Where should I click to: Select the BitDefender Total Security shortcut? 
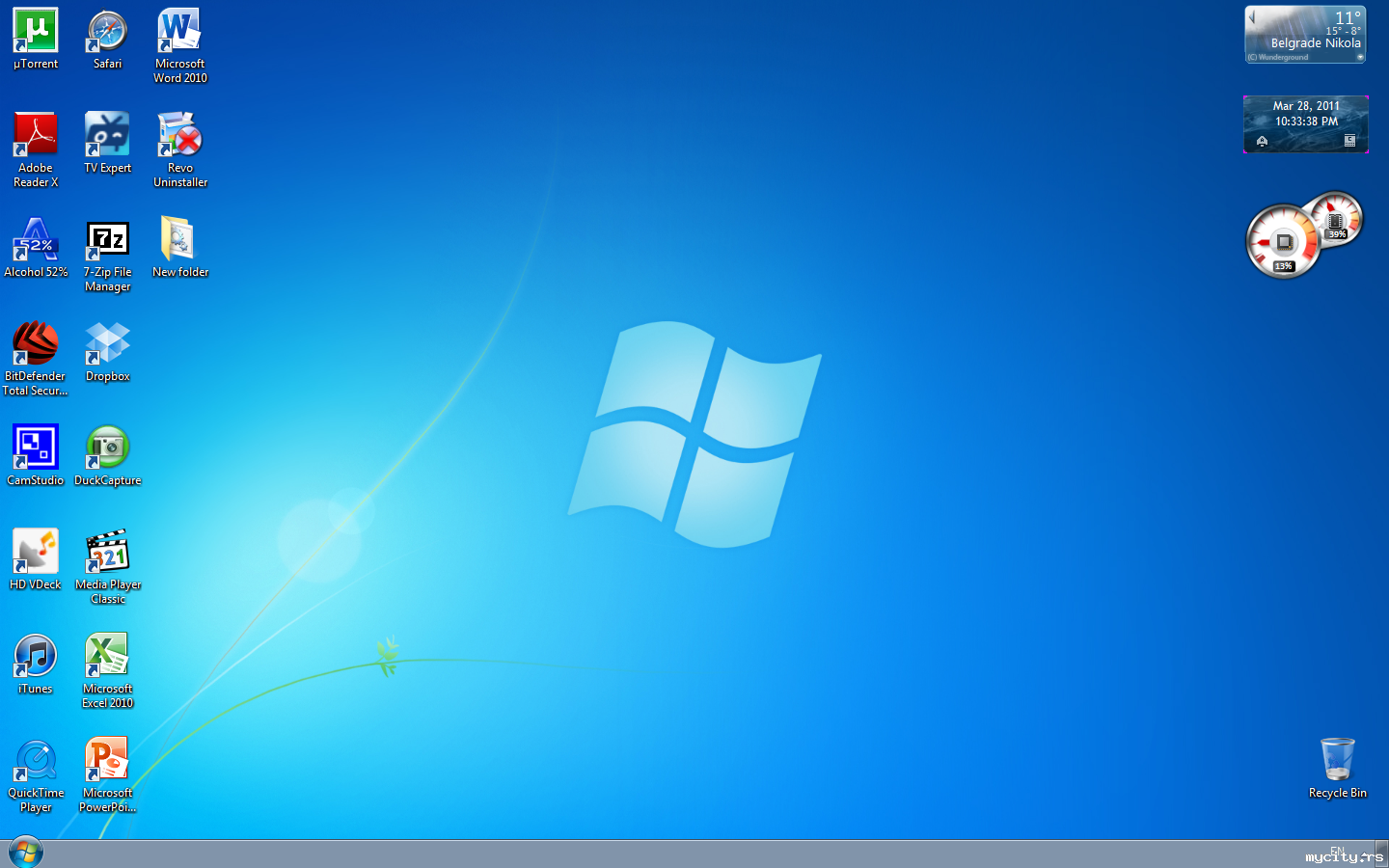36,358
